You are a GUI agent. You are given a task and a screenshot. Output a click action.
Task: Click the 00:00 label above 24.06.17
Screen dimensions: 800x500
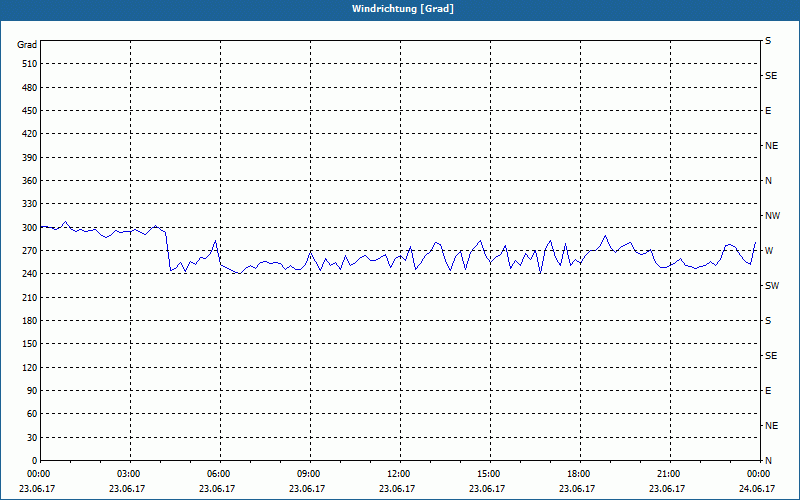tap(758, 474)
